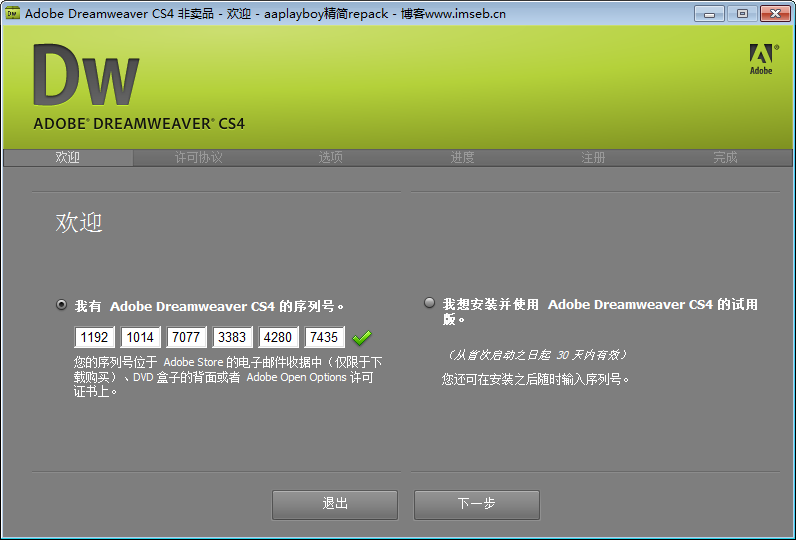The image size is (796, 540).
Task: Select the 完成 step tab
Action: click(x=725, y=157)
